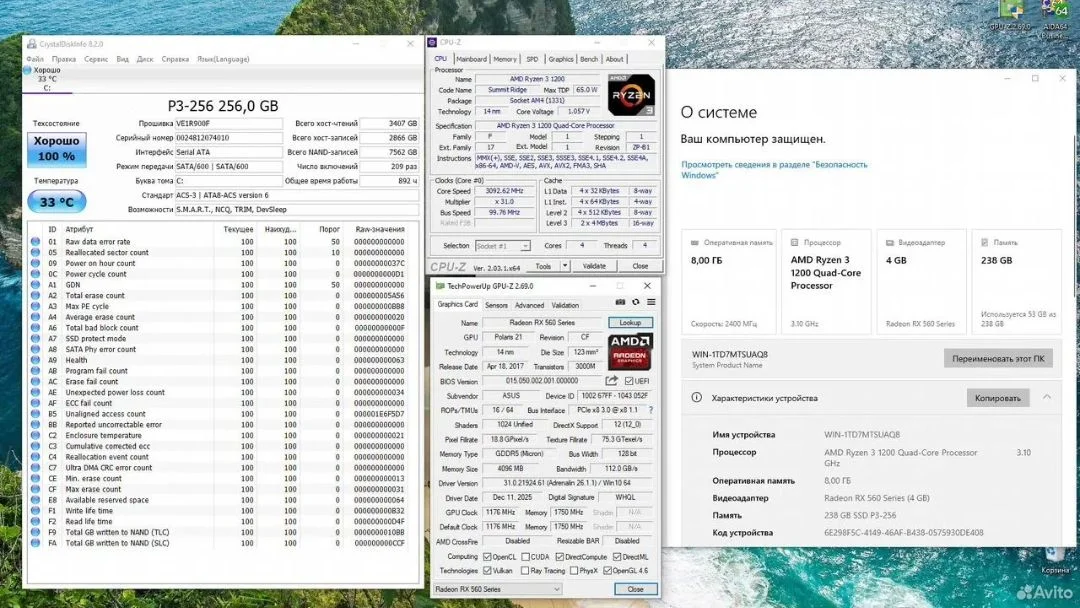Select the Reallocated sector count row
Viewport: 1080px width, 608px height.
222,253
